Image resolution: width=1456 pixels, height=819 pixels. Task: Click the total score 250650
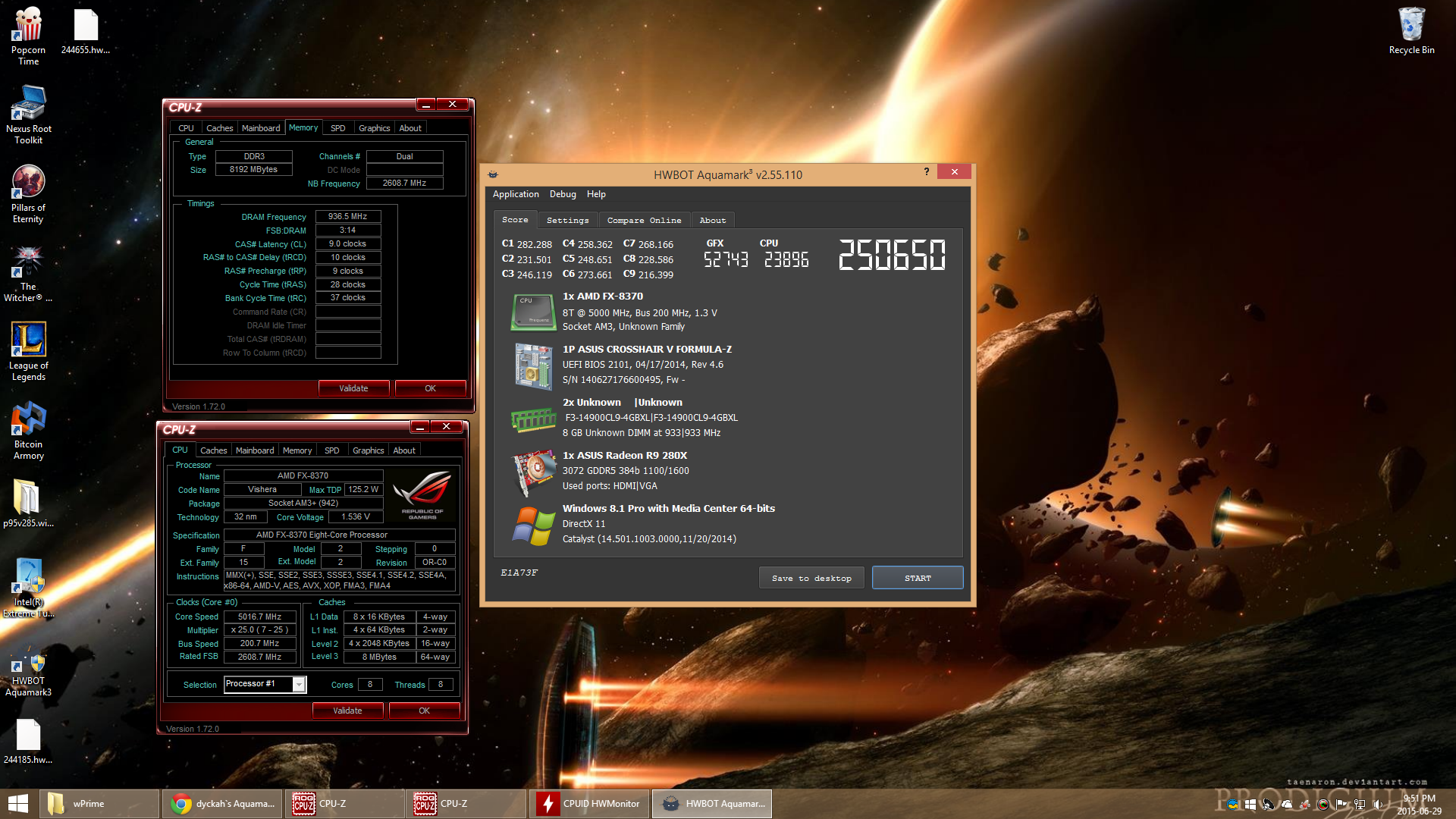(x=892, y=255)
